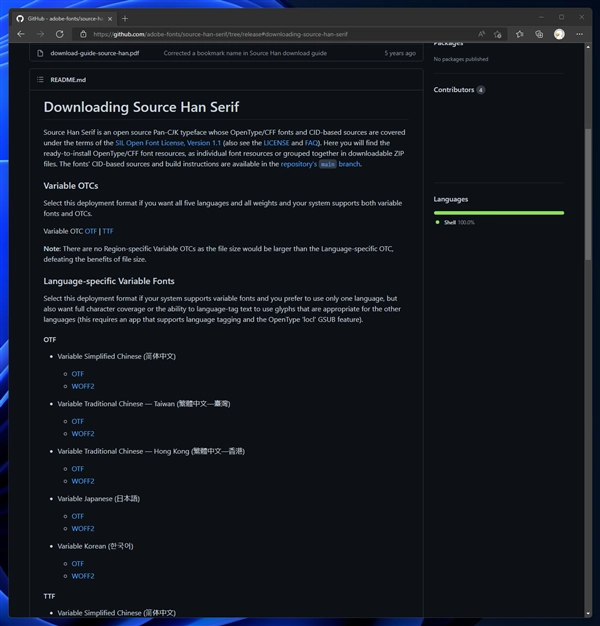Click the 'Variable Korean' list item text
Image resolution: width=600 pixels, height=626 pixels.
pyautogui.click(x=95, y=547)
